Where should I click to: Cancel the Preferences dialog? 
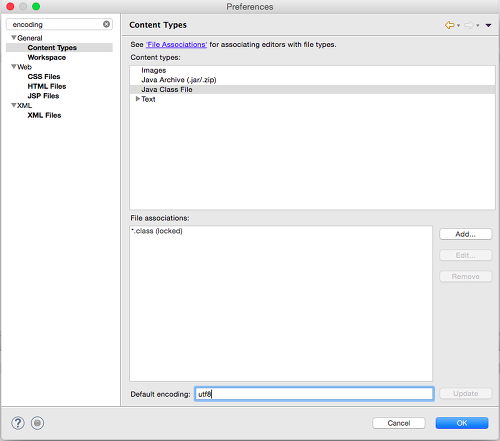399,423
